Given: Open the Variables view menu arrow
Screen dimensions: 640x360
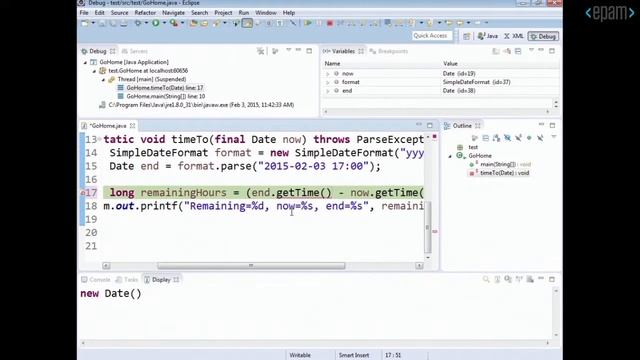Looking at the screenshot, I should [531, 50].
